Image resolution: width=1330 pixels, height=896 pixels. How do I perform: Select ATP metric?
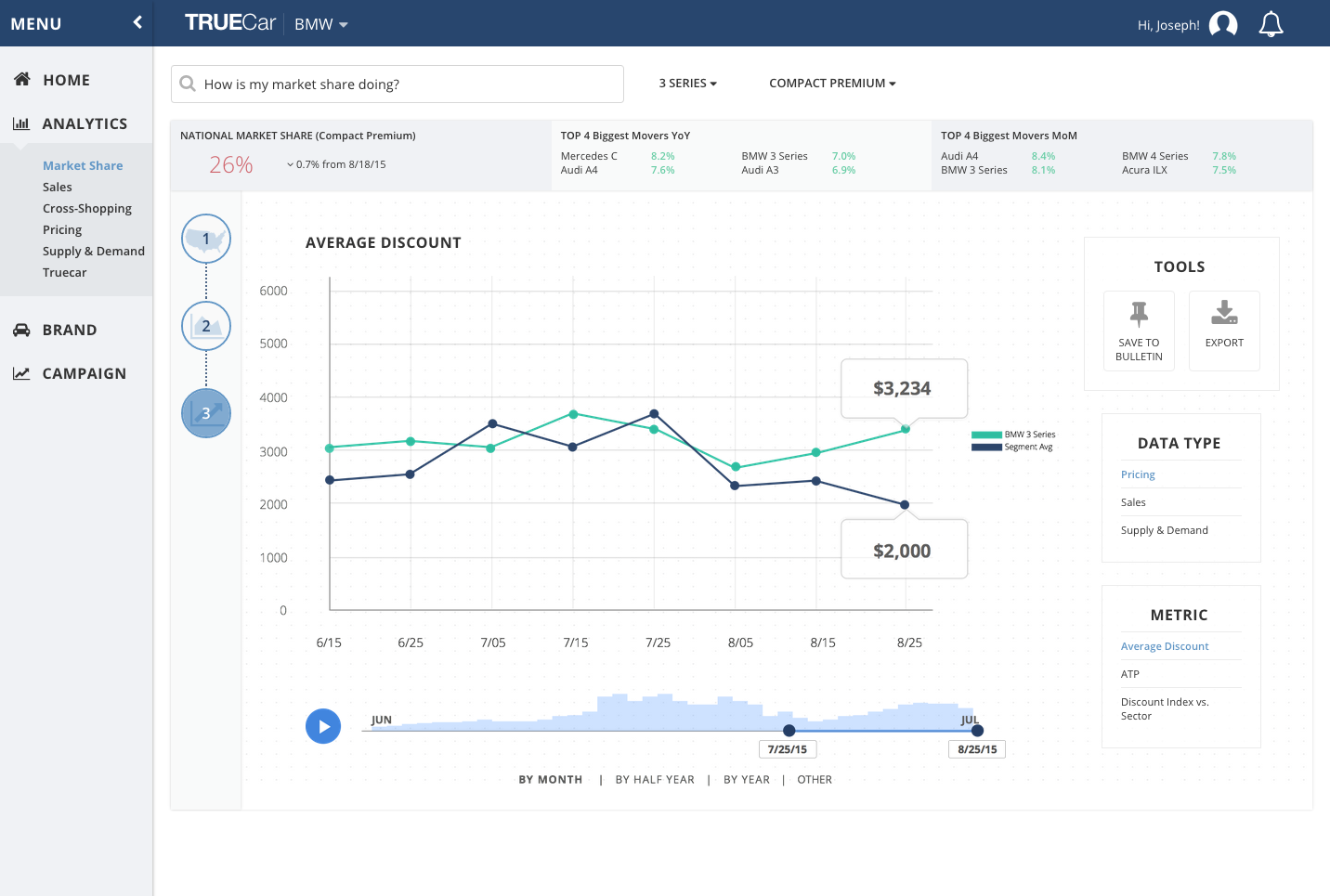[x=1130, y=674]
